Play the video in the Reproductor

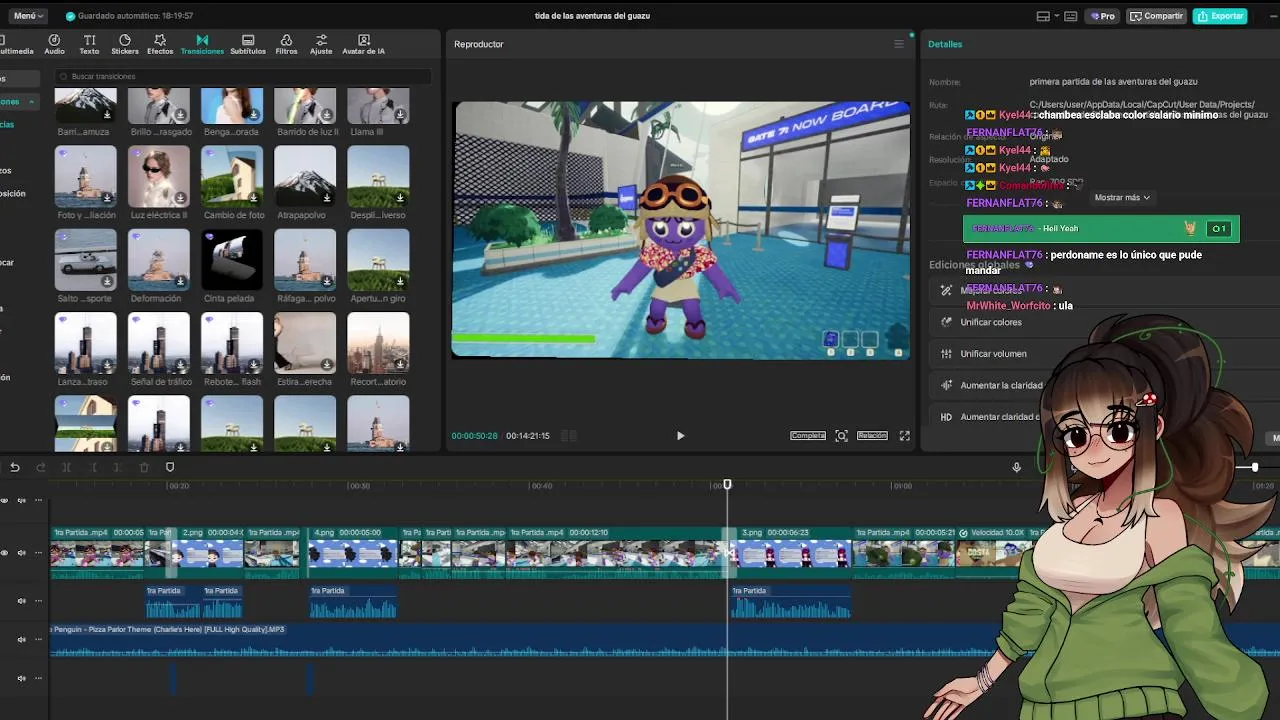[x=680, y=436]
